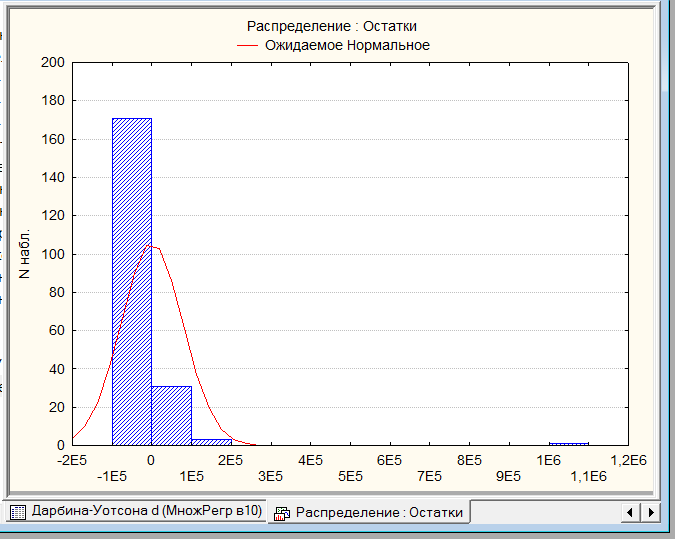Click the Y axis label 100
The height and width of the screenshot is (539, 675).
tap(53, 254)
